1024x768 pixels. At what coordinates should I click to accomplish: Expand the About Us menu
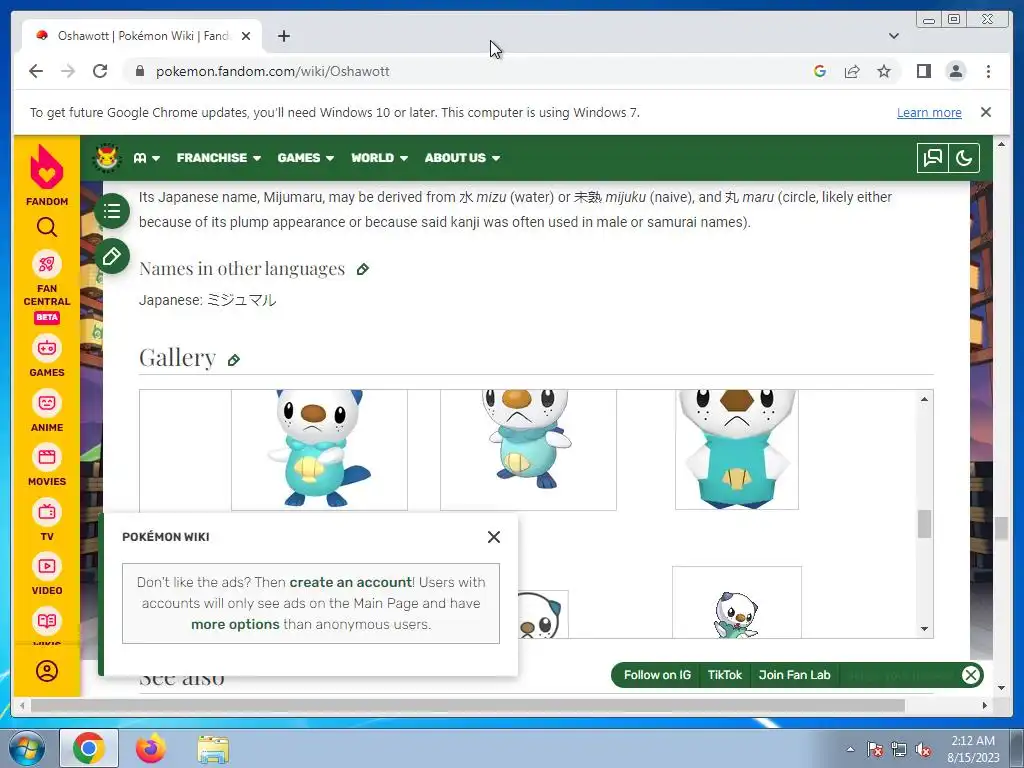click(x=462, y=158)
